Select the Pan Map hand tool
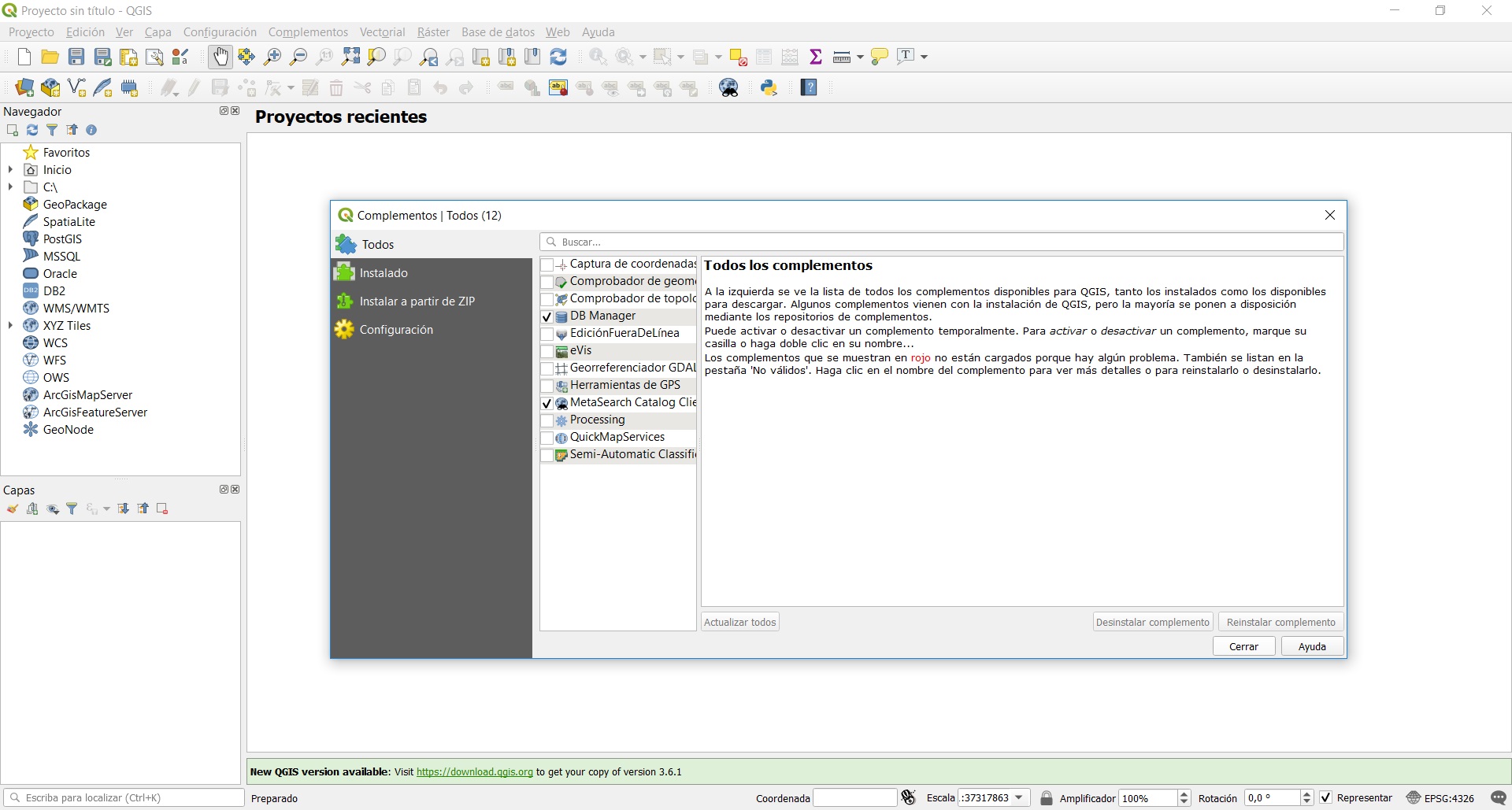This screenshot has width=1512, height=810. 220,57
